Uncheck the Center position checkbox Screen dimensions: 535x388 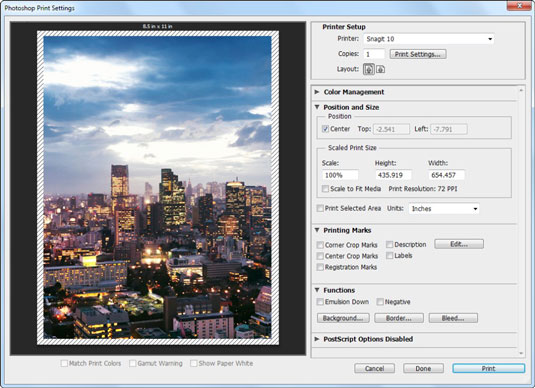click(325, 129)
